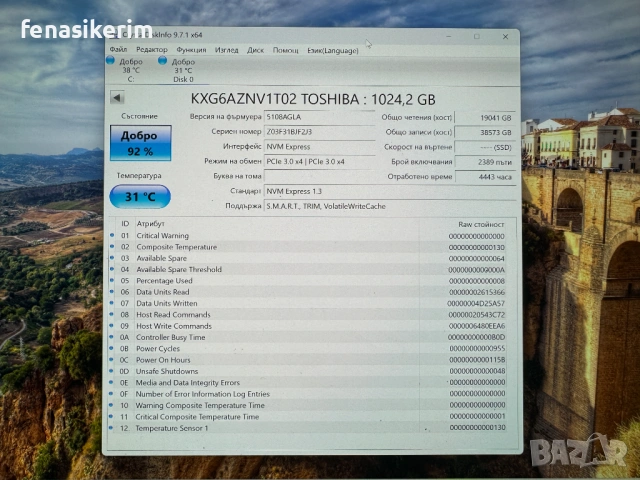This screenshot has height=480, width=640.
Task: Click the power on count 2389 пъти
Action: pyautogui.click(x=485, y=162)
